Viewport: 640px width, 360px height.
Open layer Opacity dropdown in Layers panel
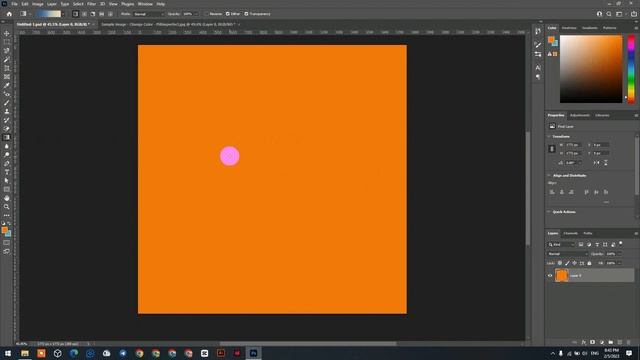point(619,254)
